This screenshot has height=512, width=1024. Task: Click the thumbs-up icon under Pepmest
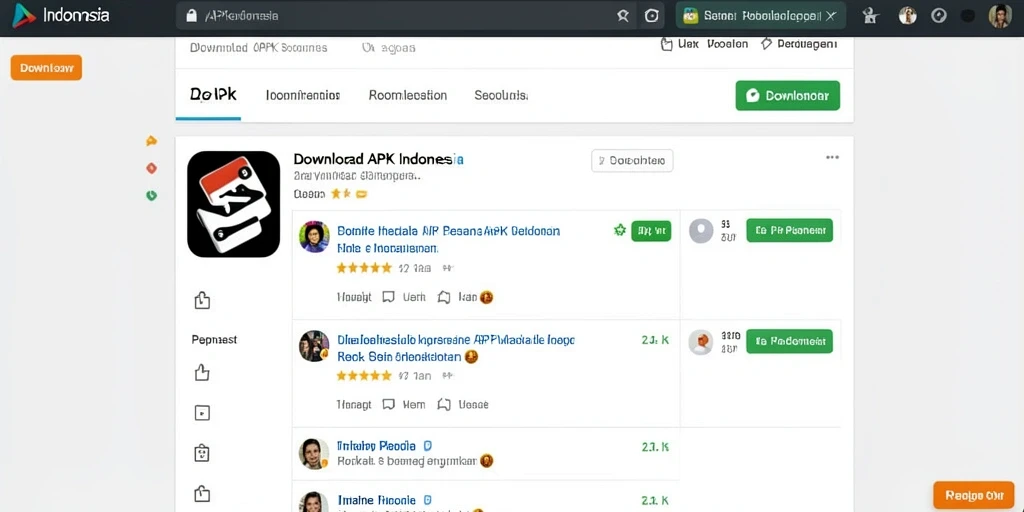pyautogui.click(x=202, y=372)
